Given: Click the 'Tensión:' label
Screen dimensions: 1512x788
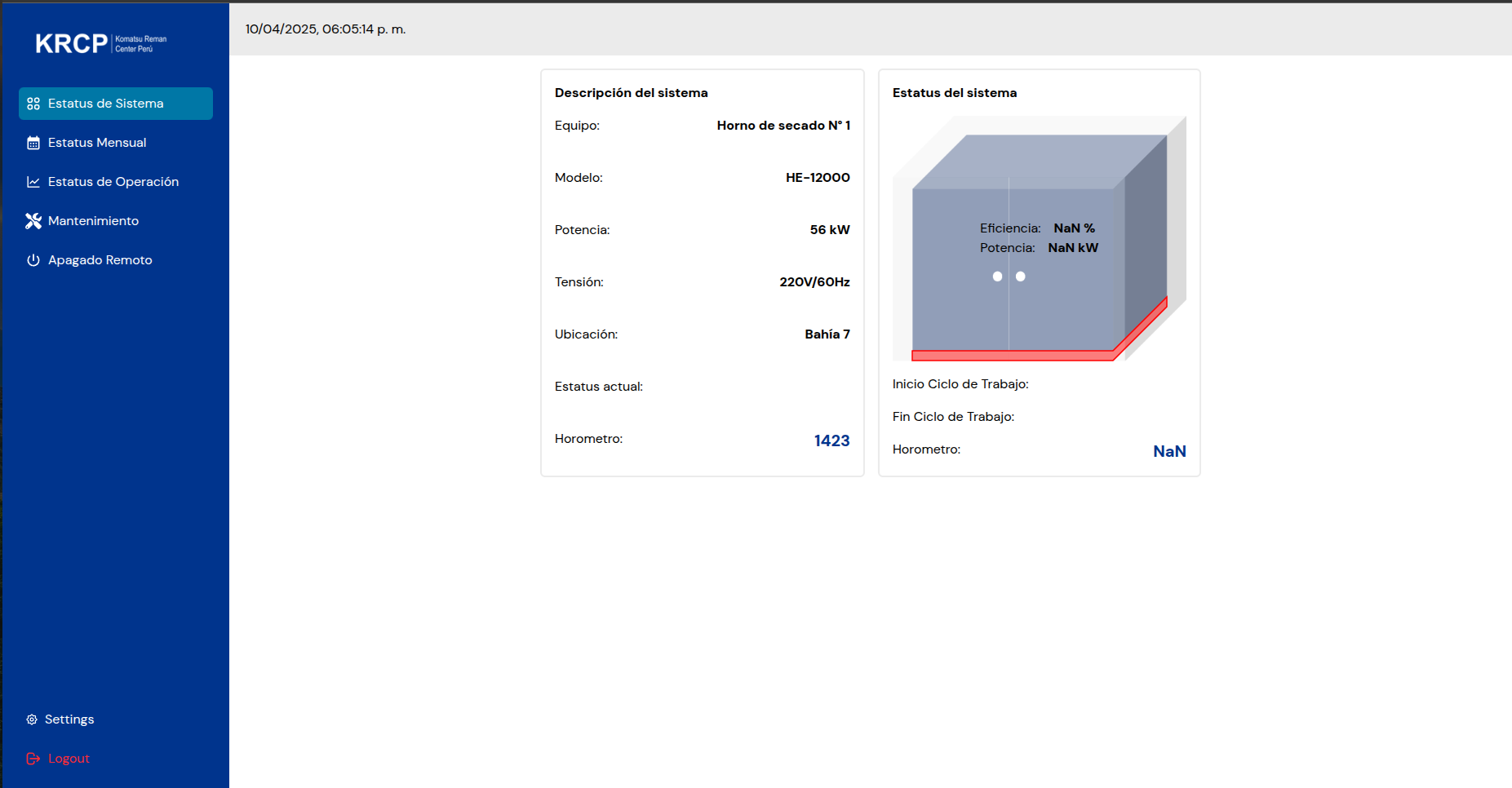Looking at the screenshot, I should pos(579,282).
